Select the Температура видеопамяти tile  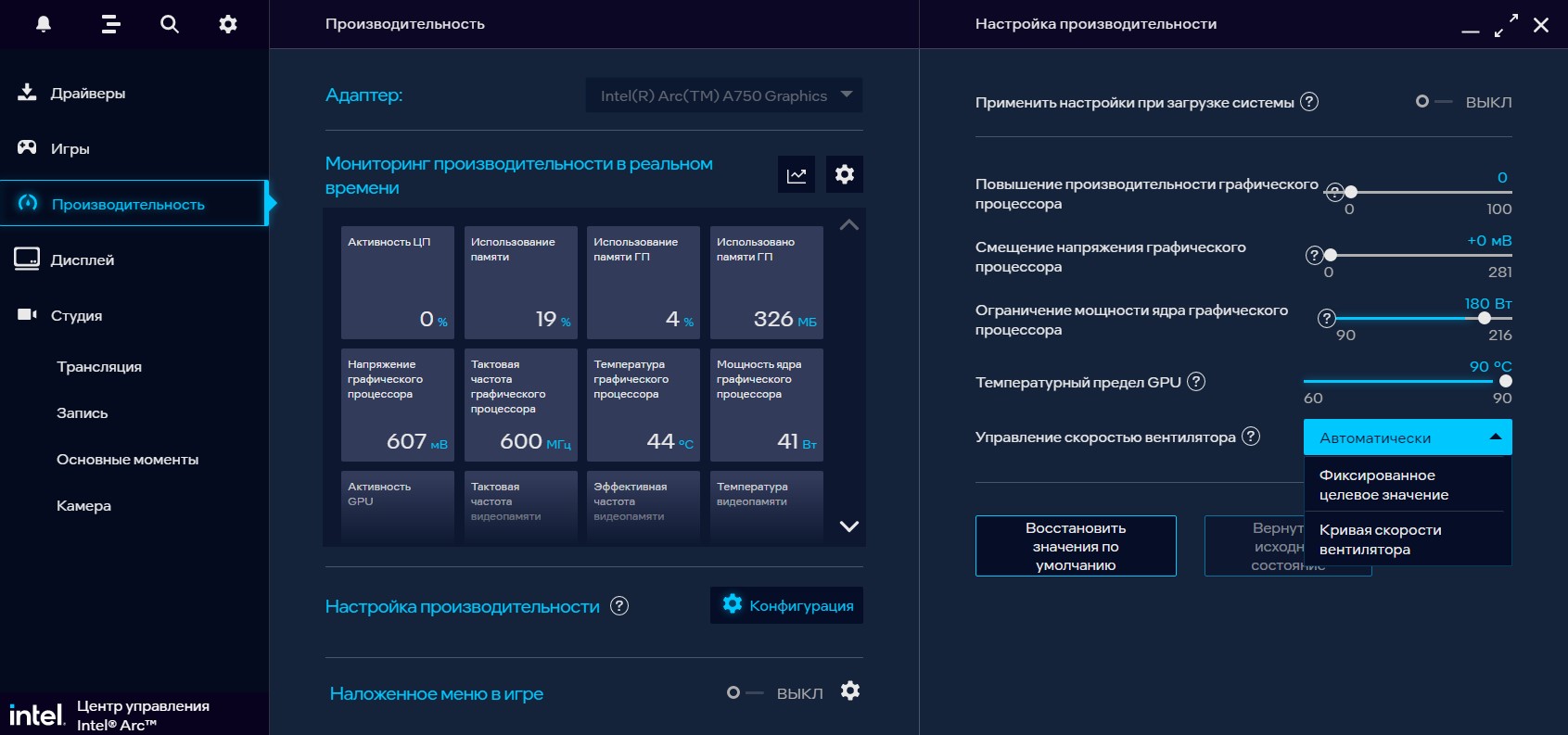tap(767, 506)
